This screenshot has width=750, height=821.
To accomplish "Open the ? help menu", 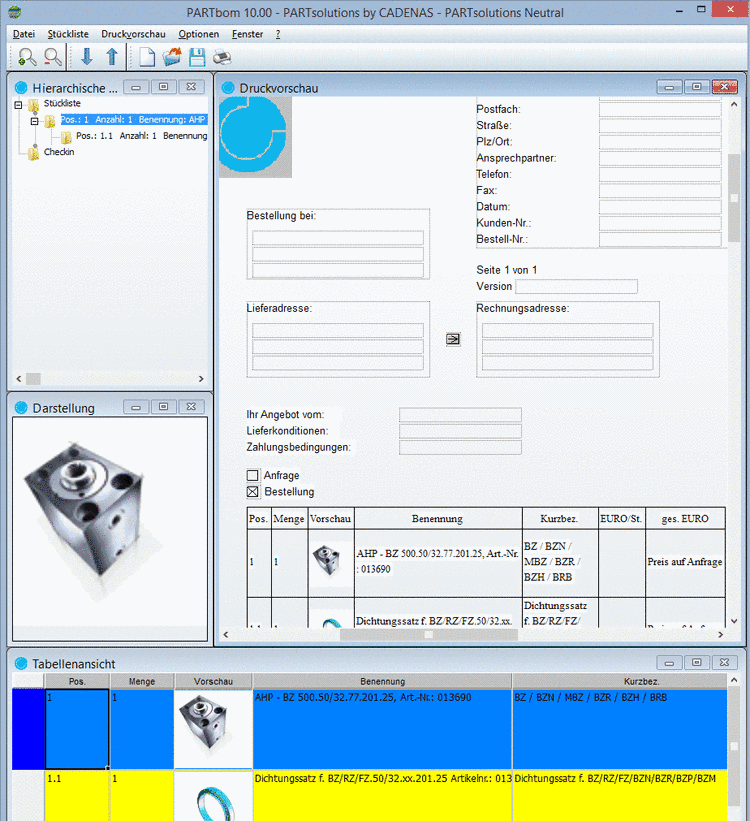I will (278, 34).
